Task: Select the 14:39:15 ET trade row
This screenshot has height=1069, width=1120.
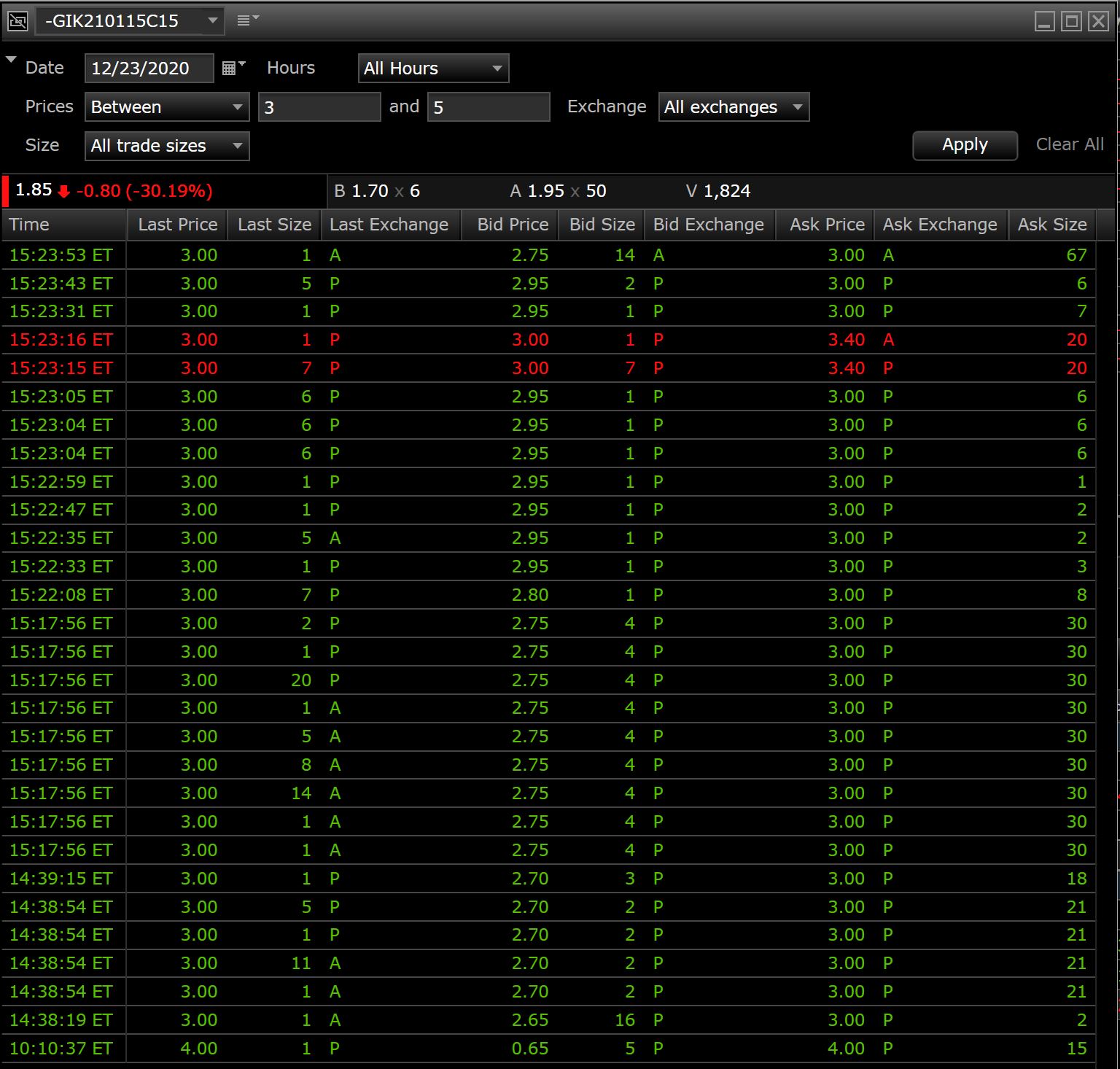Action: coord(548,879)
